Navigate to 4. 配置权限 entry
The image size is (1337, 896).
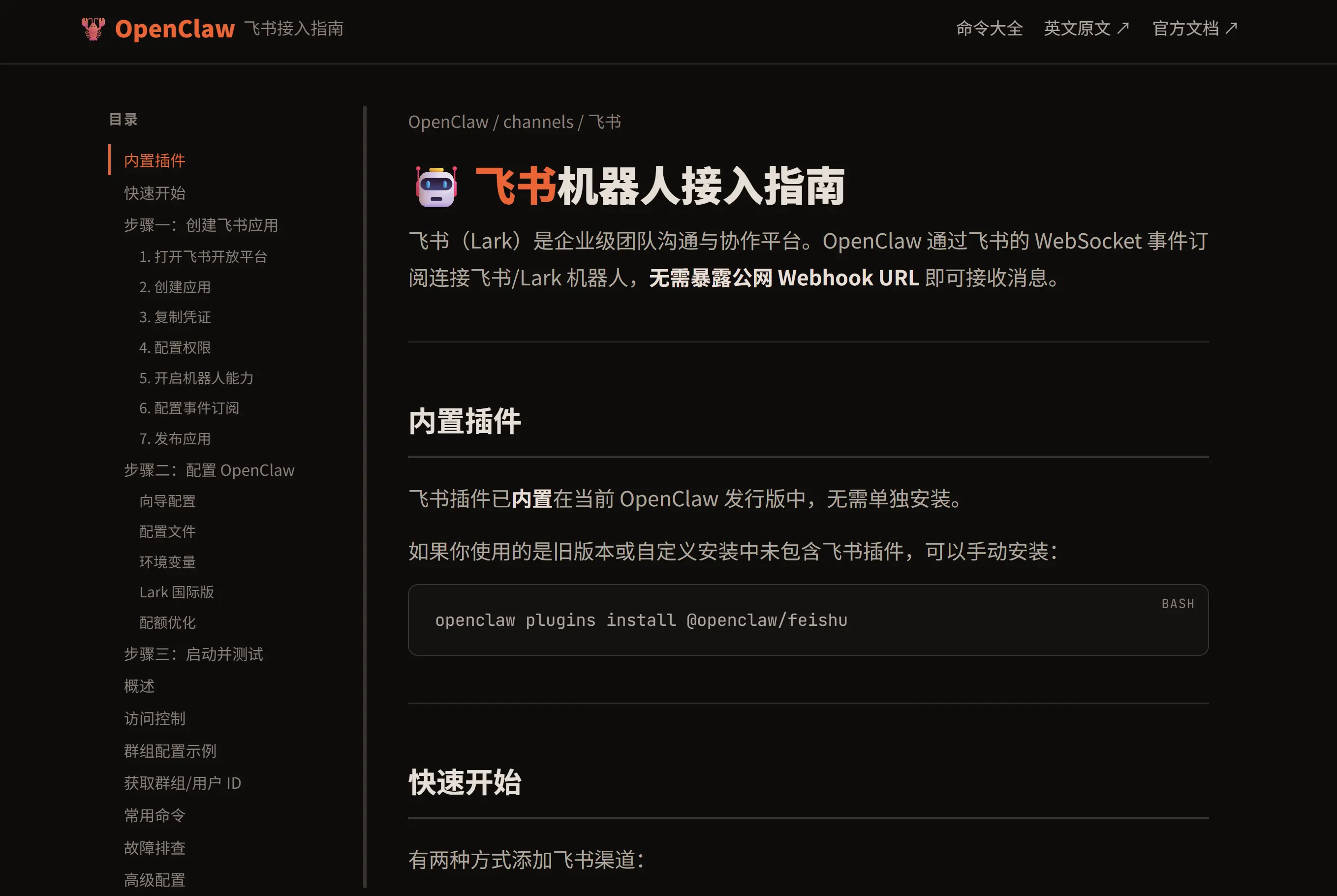click(175, 347)
